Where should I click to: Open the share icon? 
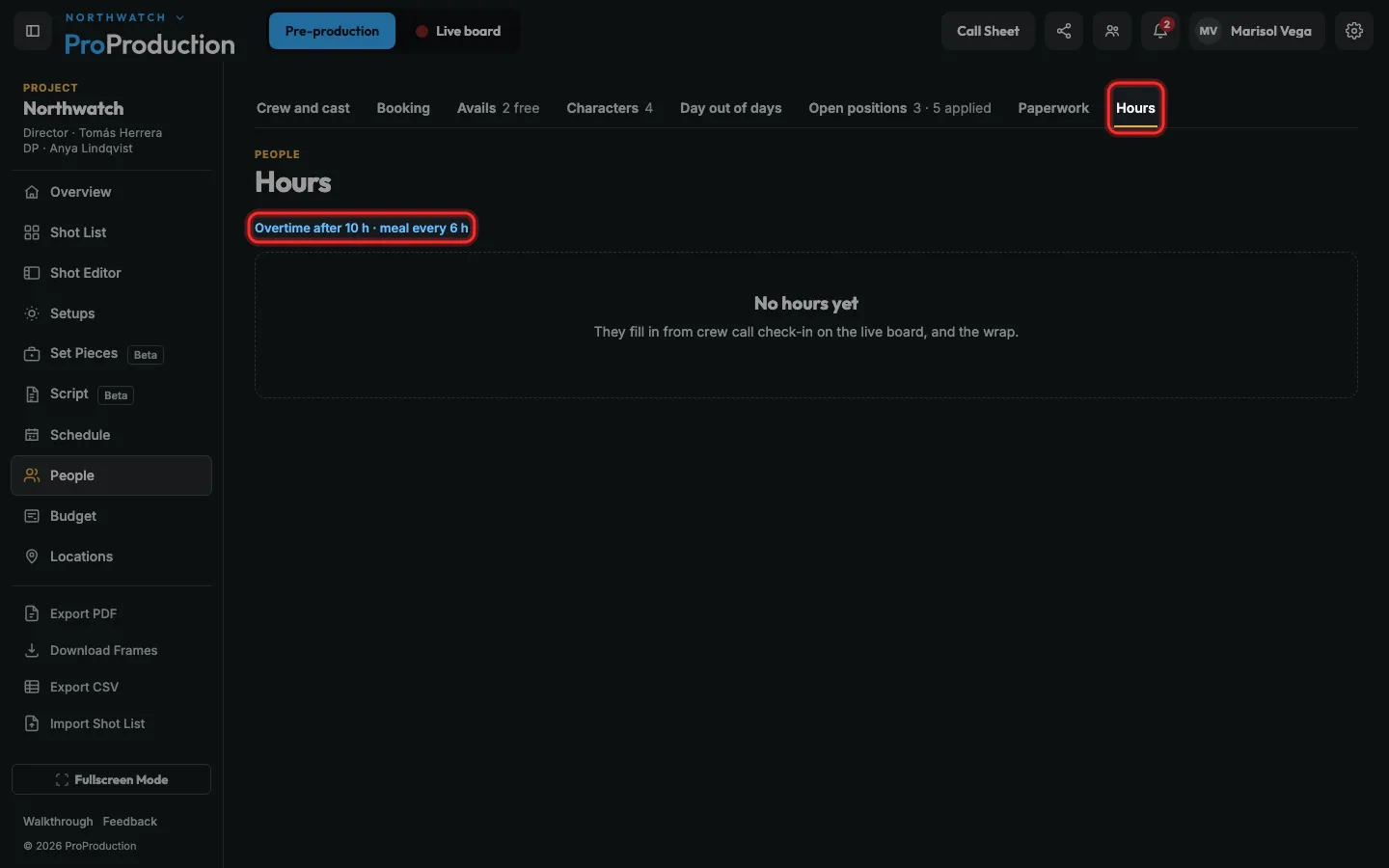pyautogui.click(x=1064, y=31)
